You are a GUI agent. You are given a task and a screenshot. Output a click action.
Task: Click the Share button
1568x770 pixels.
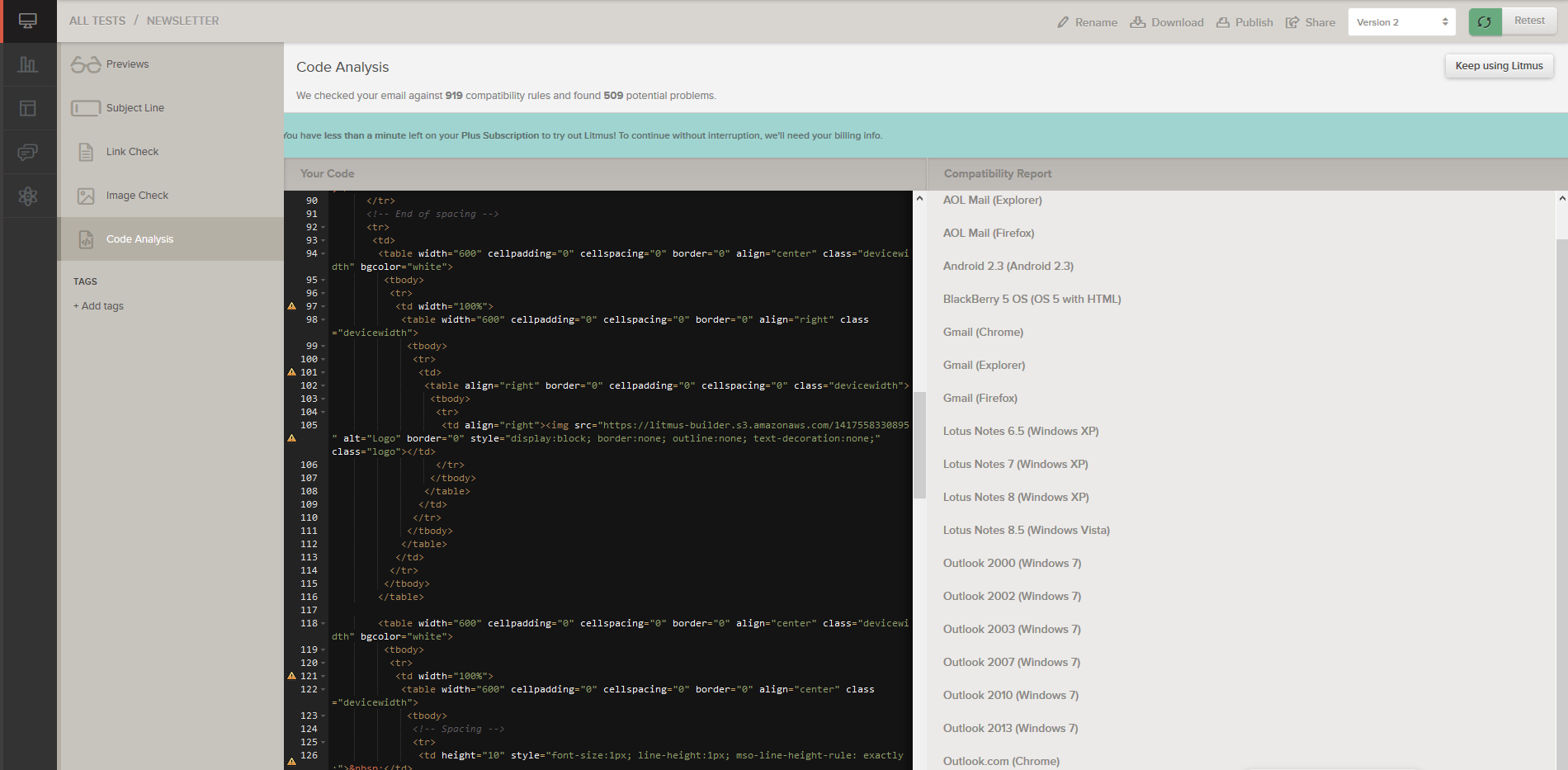tap(1311, 22)
